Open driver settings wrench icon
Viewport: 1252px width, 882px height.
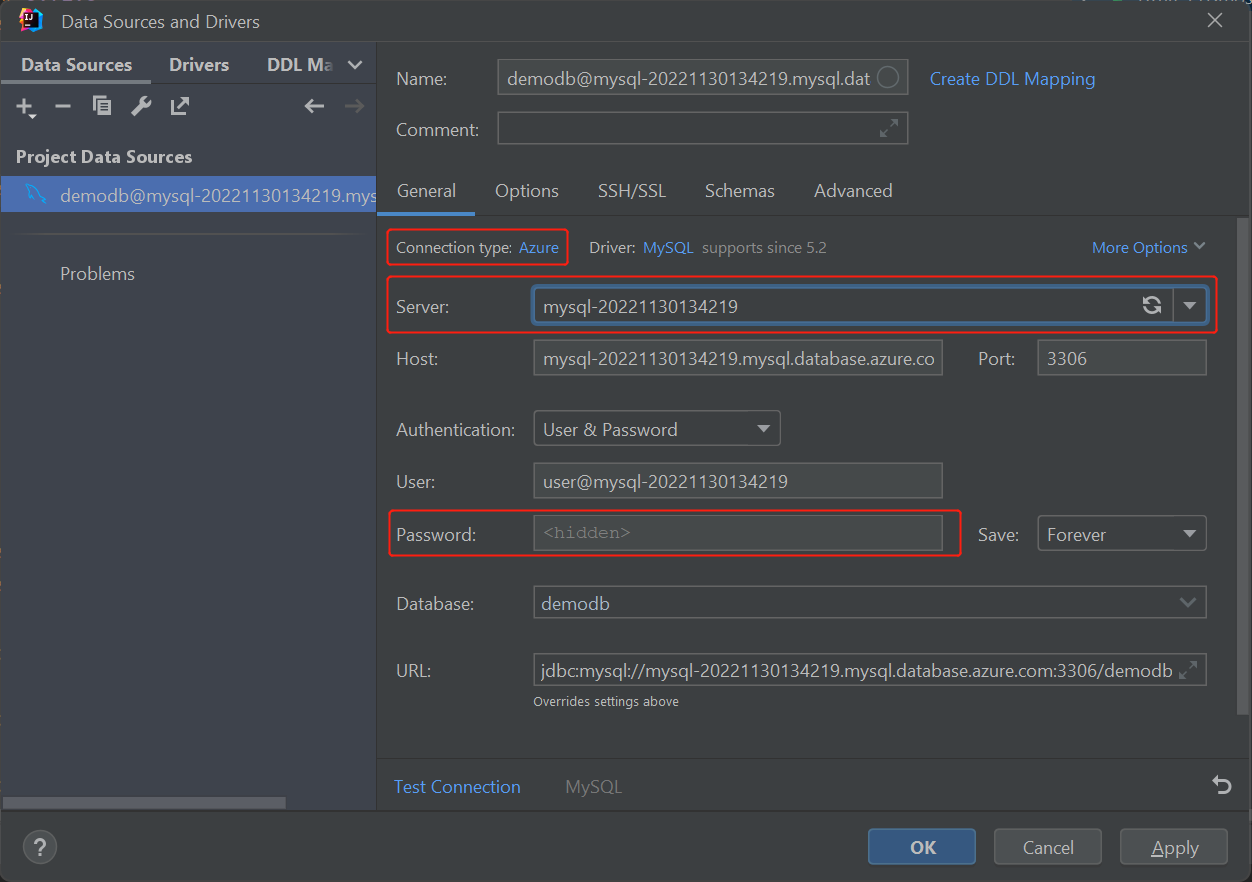click(x=141, y=106)
